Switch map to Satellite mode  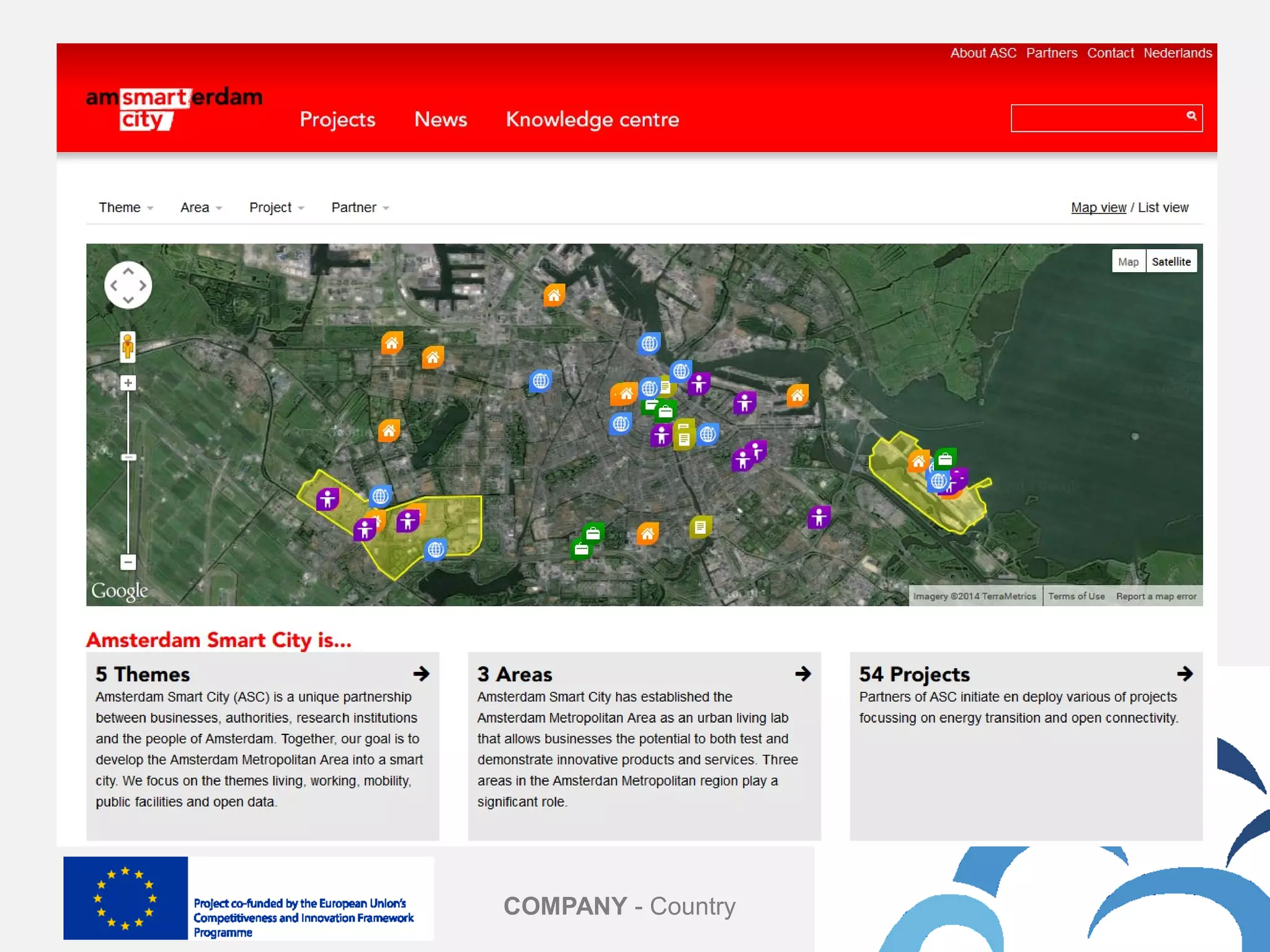[1171, 262]
